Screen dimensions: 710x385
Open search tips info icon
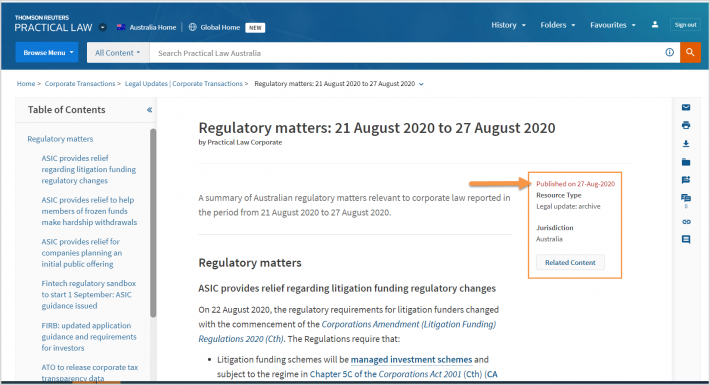tap(669, 53)
